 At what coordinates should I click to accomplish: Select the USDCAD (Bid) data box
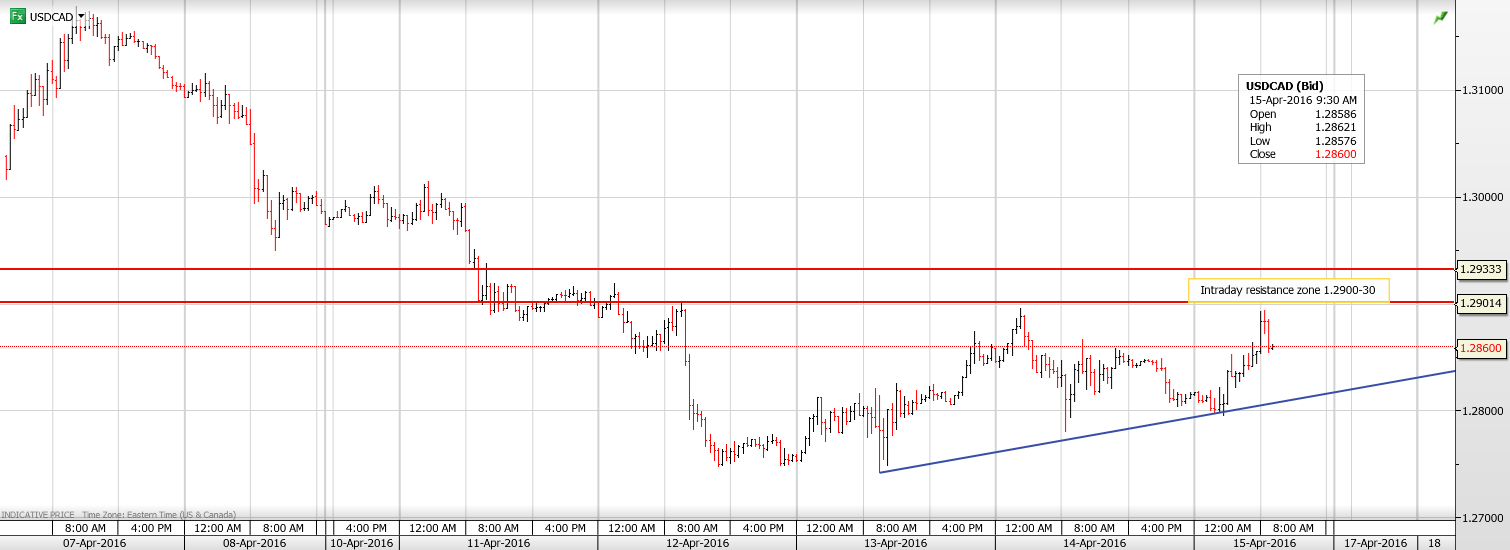point(1301,120)
